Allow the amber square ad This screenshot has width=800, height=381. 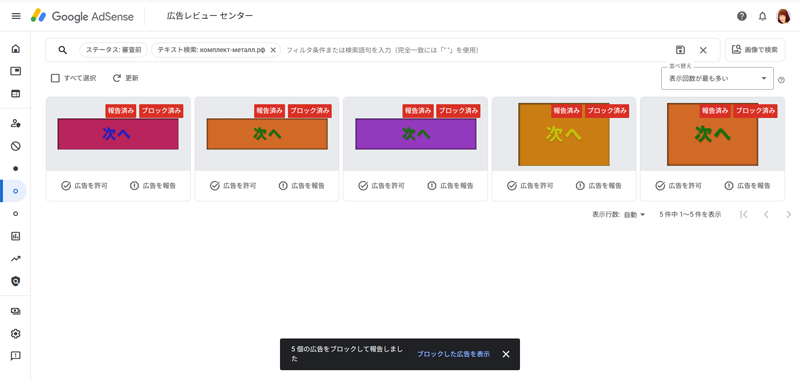[x=530, y=186]
